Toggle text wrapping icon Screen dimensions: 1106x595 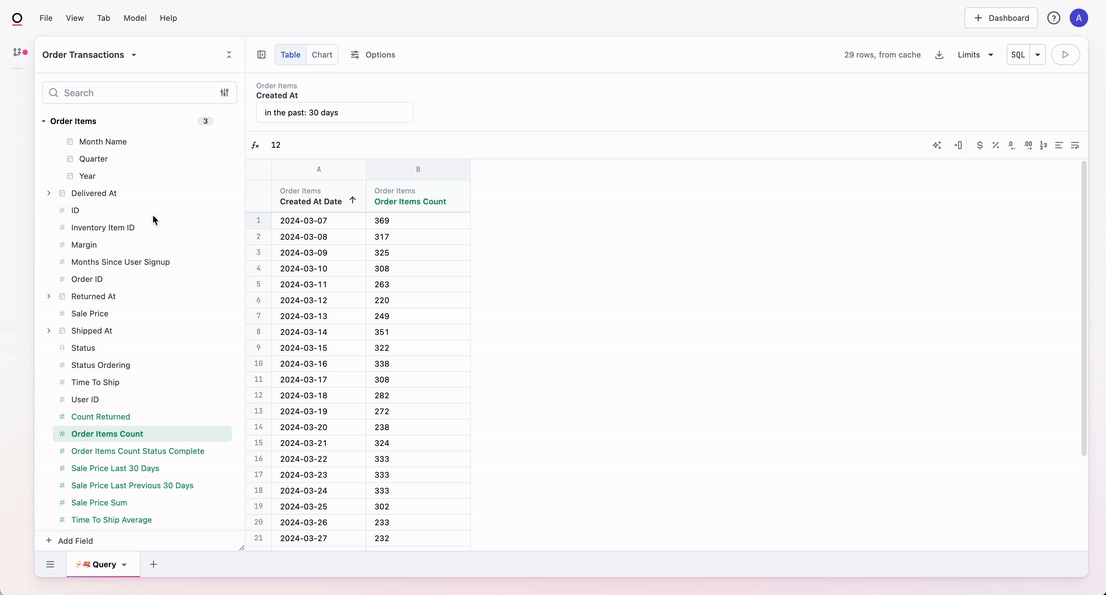pos(1075,145)
